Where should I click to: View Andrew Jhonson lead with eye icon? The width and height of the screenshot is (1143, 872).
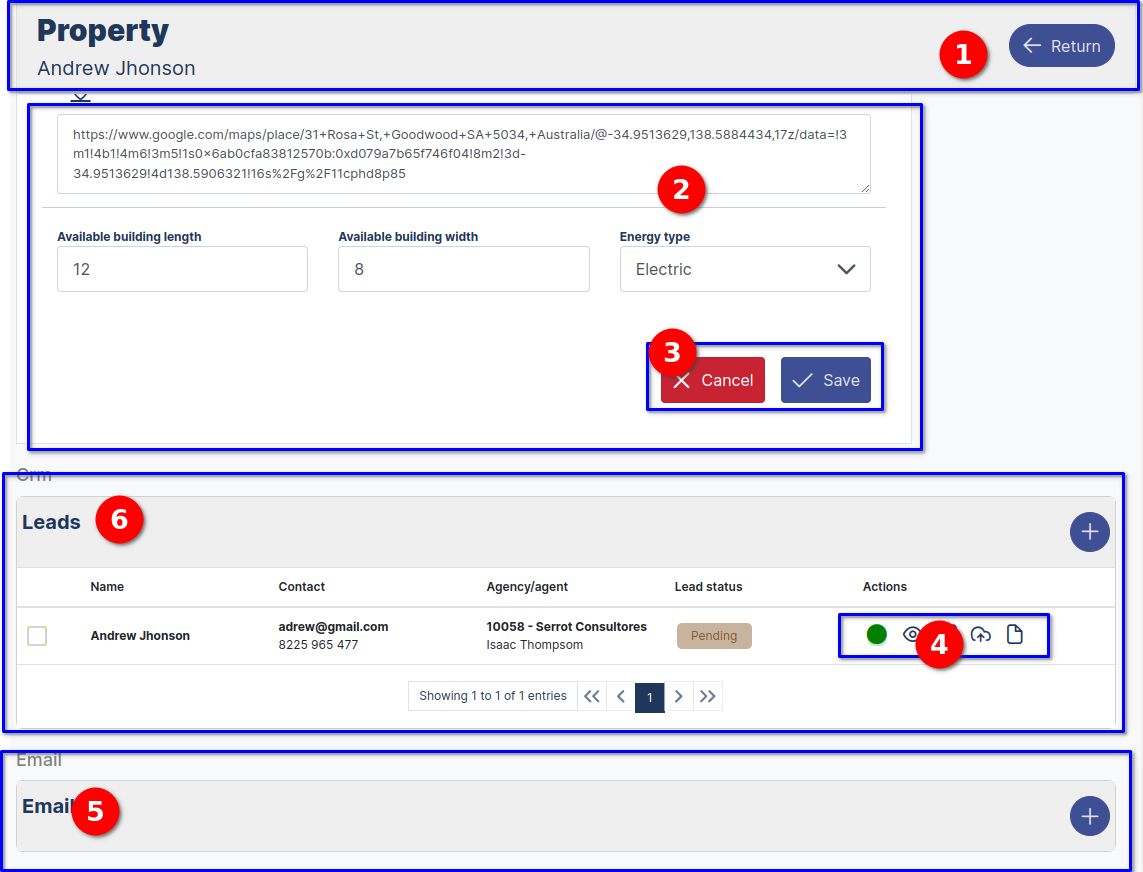pos(910,634)
